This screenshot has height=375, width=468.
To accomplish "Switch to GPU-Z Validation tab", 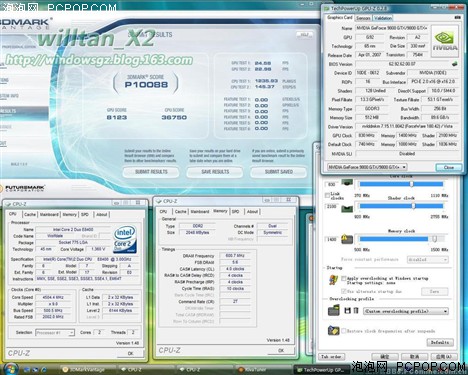I will pos(383,18).
